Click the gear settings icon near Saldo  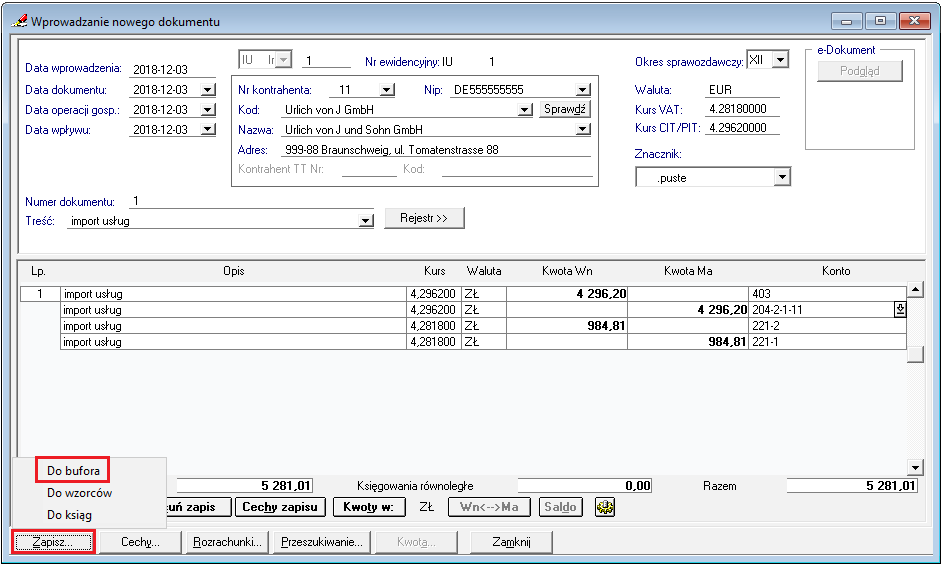(x=605, y=507)
